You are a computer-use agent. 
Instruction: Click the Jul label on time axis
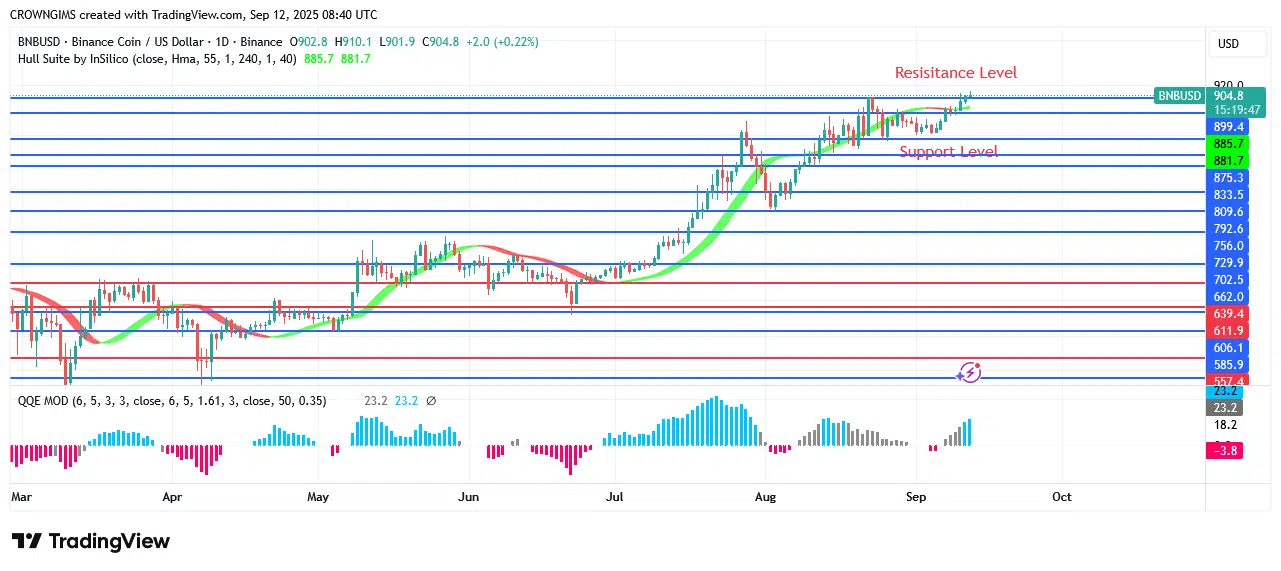(x=614, y=497)
